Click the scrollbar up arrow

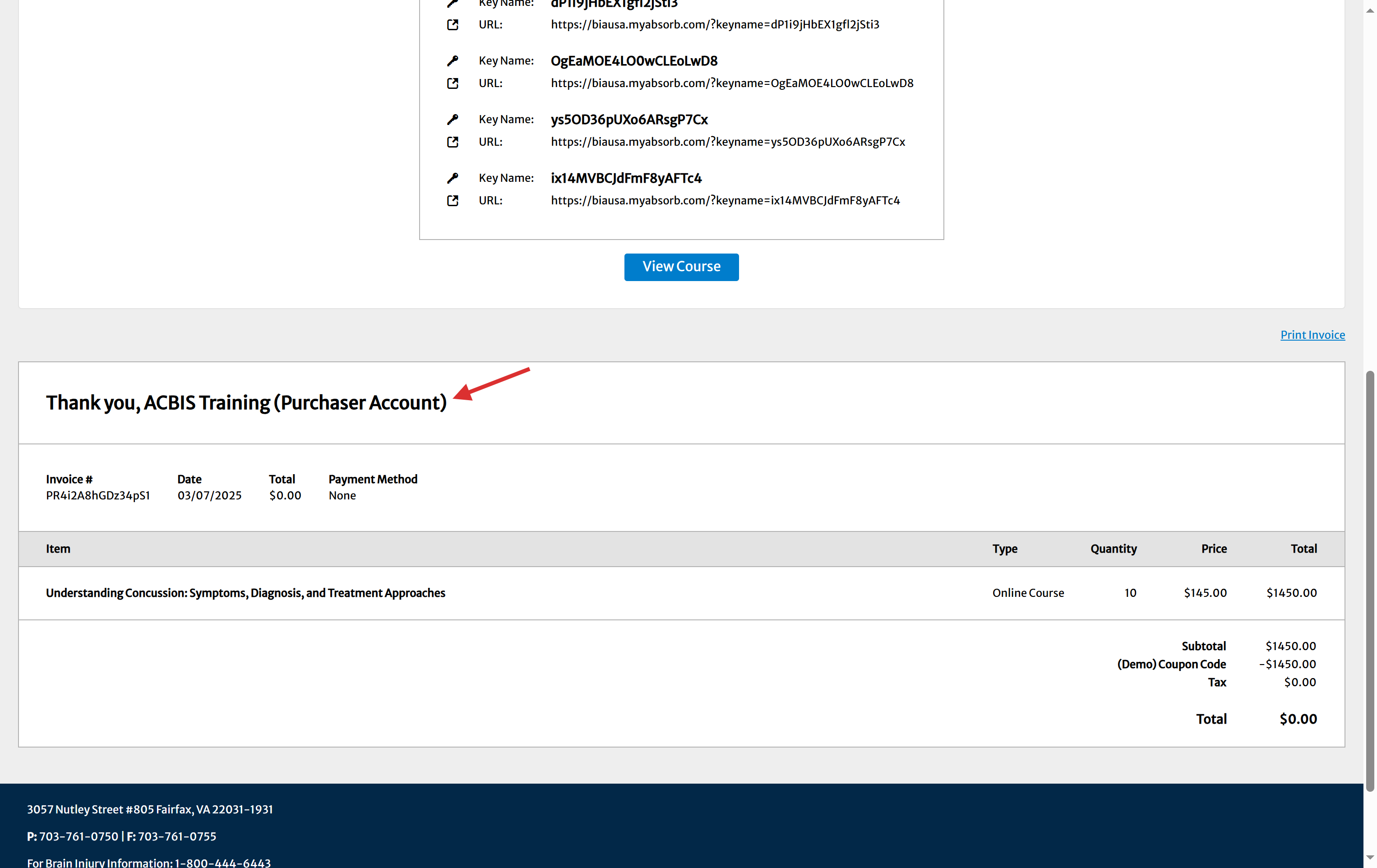coord(1370,10)
